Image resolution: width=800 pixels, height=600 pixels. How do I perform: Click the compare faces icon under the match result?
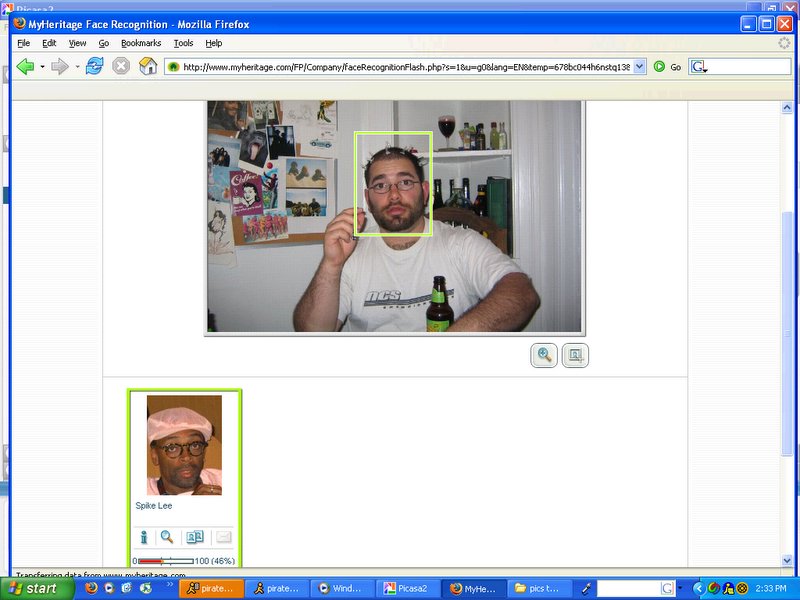pos(195,537)
